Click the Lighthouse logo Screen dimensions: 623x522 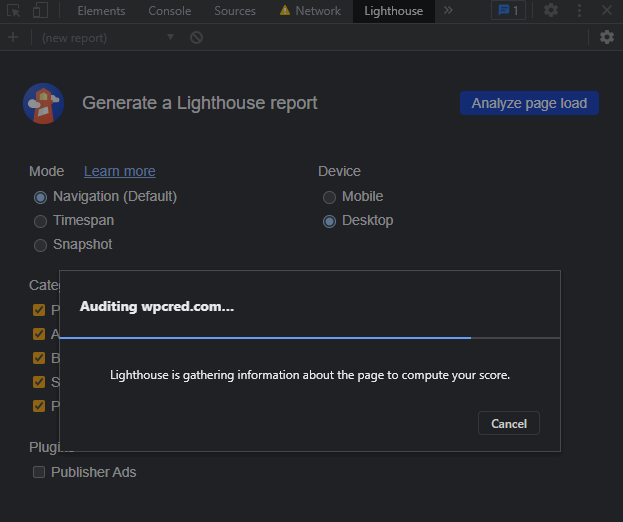tap(44, 103)
